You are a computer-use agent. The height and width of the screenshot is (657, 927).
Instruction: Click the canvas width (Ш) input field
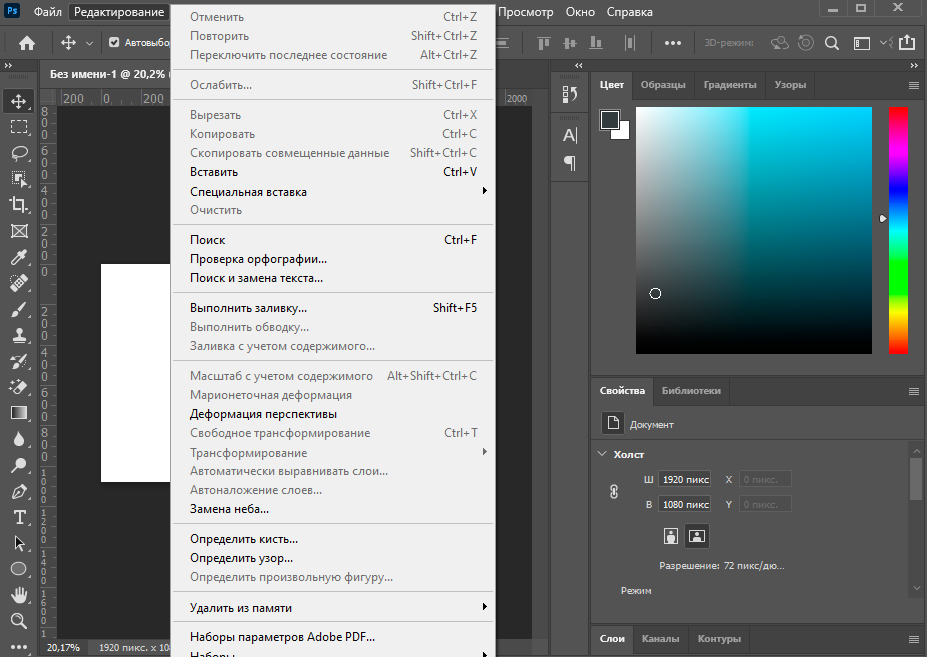(x=685, y=479)
